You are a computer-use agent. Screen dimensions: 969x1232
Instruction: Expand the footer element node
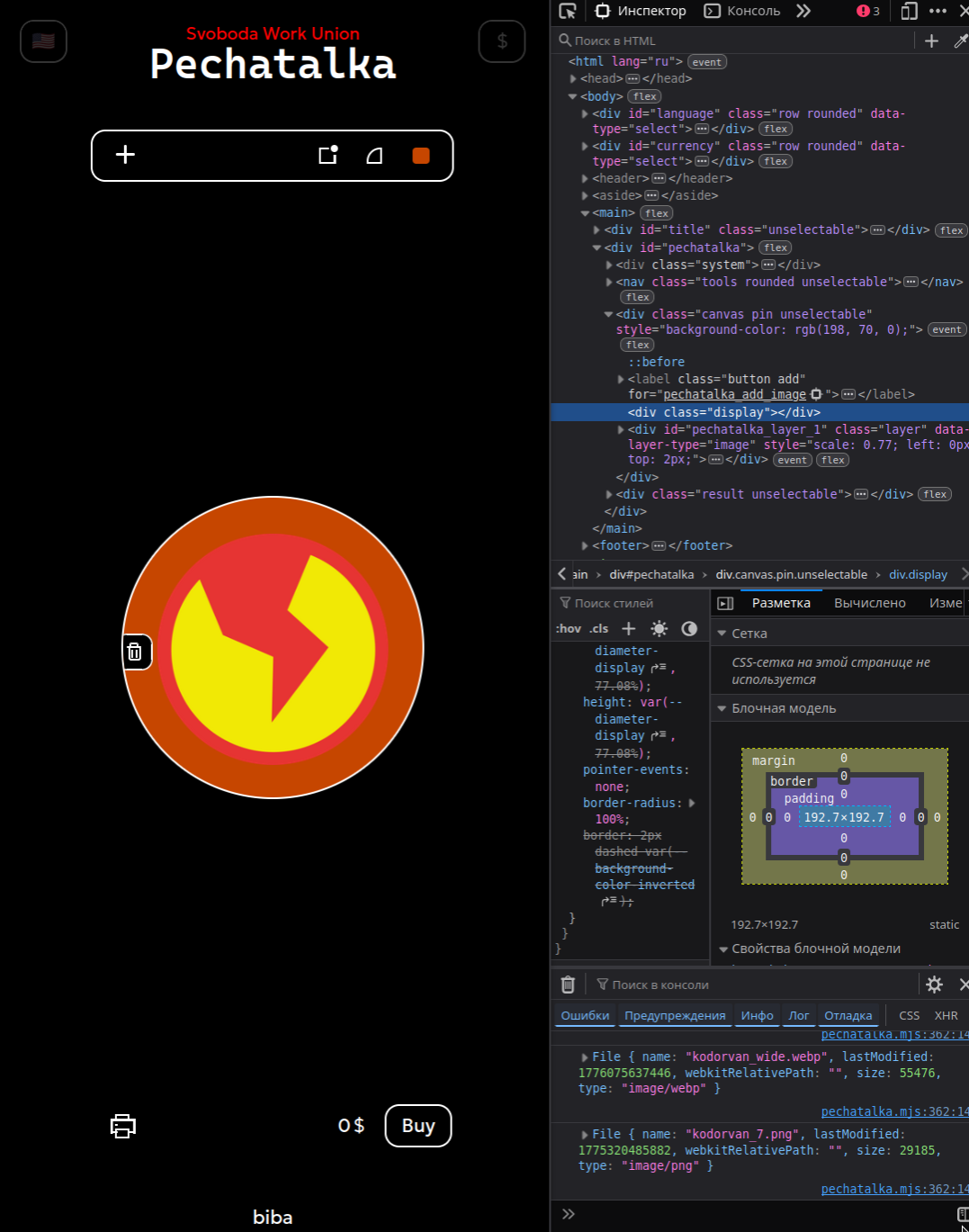pyautogui.click(x=585, y=545)
